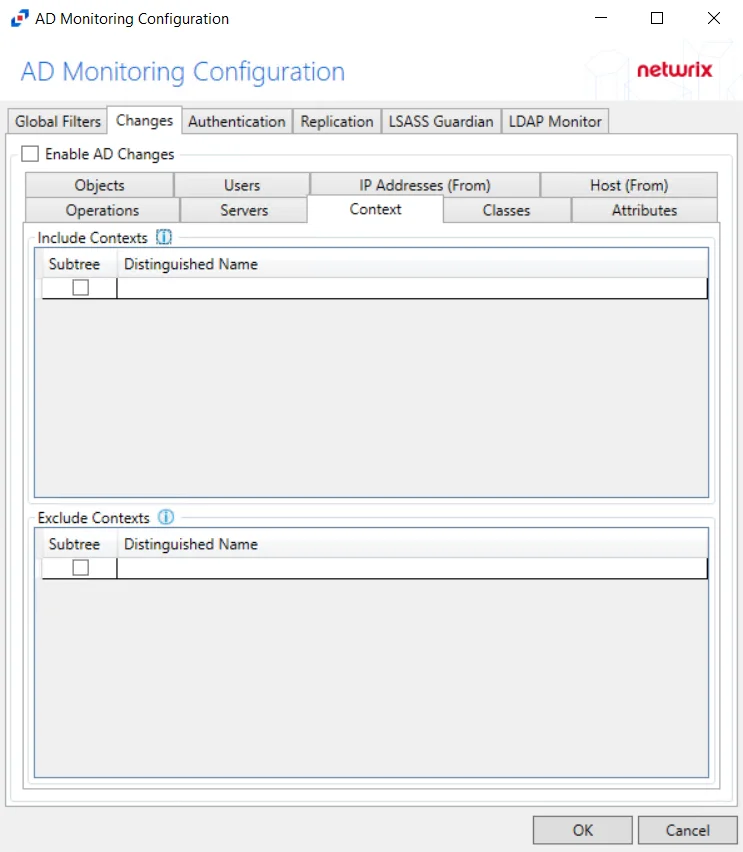743x852 pixels.
Task: Maximize the AD Monitoring Configuration window
Action: [x=657, y=18]
